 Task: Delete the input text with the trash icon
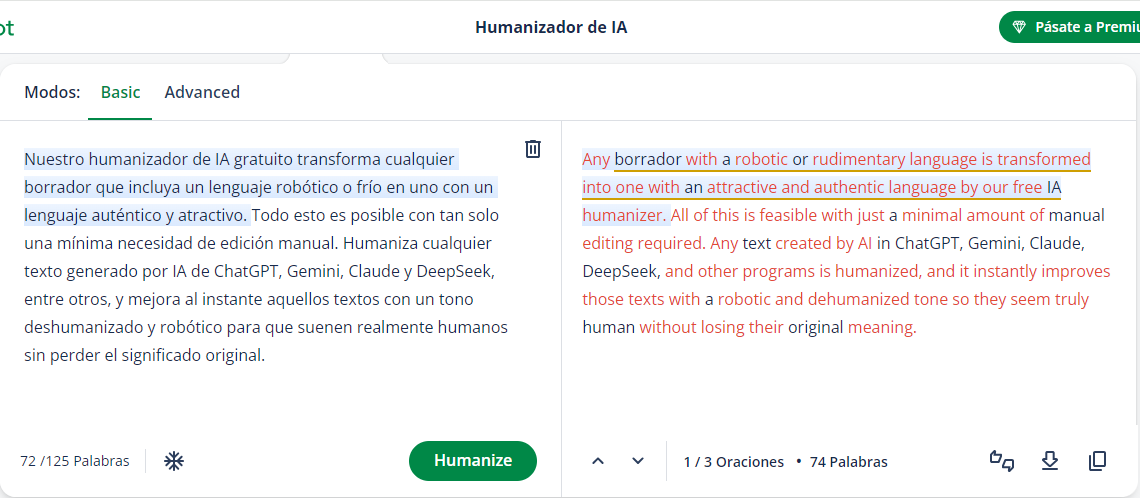pyautogui.click(x=533, y=149)
